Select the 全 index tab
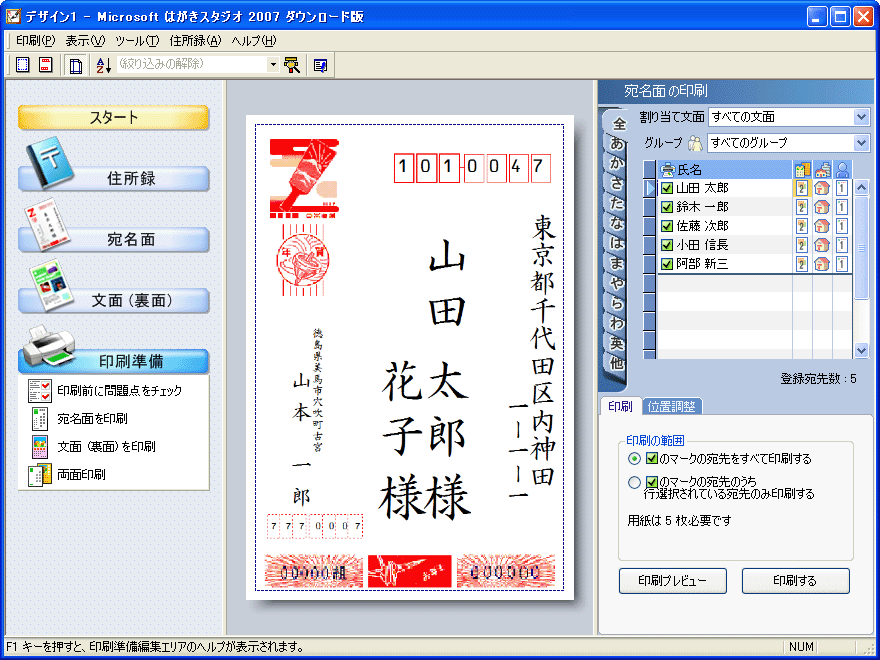Screen dimensions: 880x660 [618, 123]
